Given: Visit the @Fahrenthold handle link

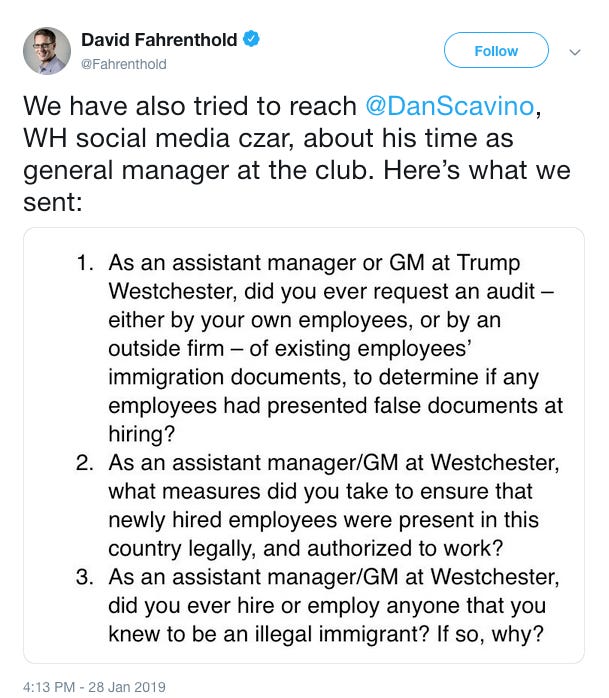Looking at the screenshot, I should coord(123,64).
